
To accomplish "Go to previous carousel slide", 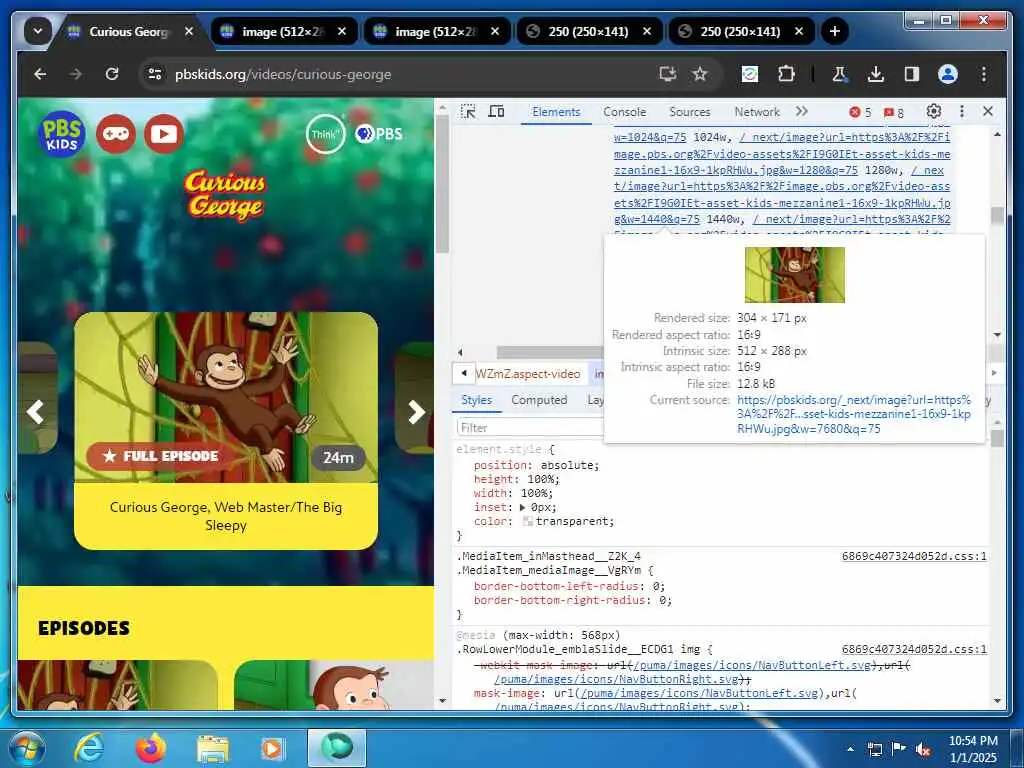I will 35,411.
